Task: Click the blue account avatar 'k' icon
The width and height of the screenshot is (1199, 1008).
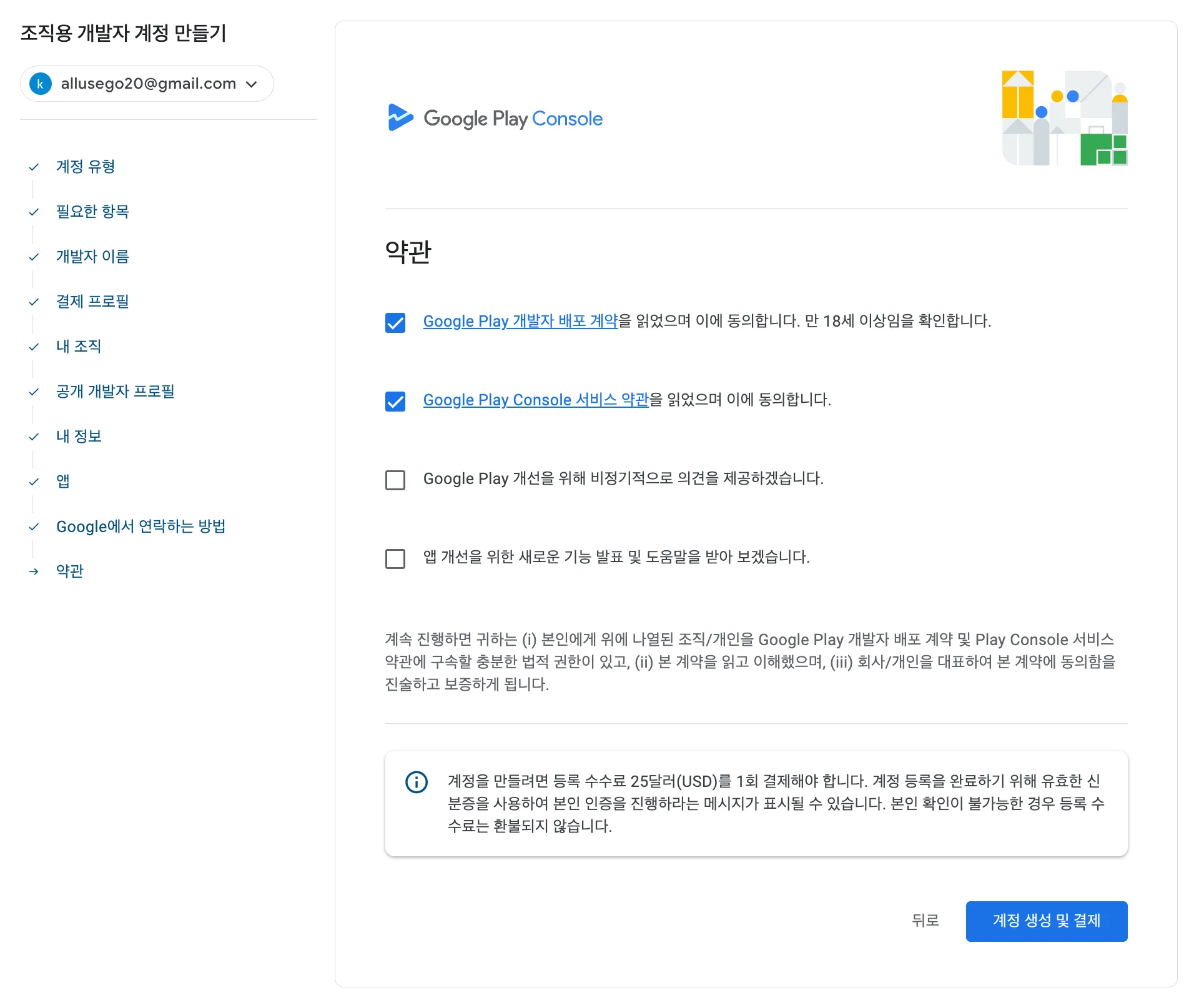Action: [x=41, y=84]
